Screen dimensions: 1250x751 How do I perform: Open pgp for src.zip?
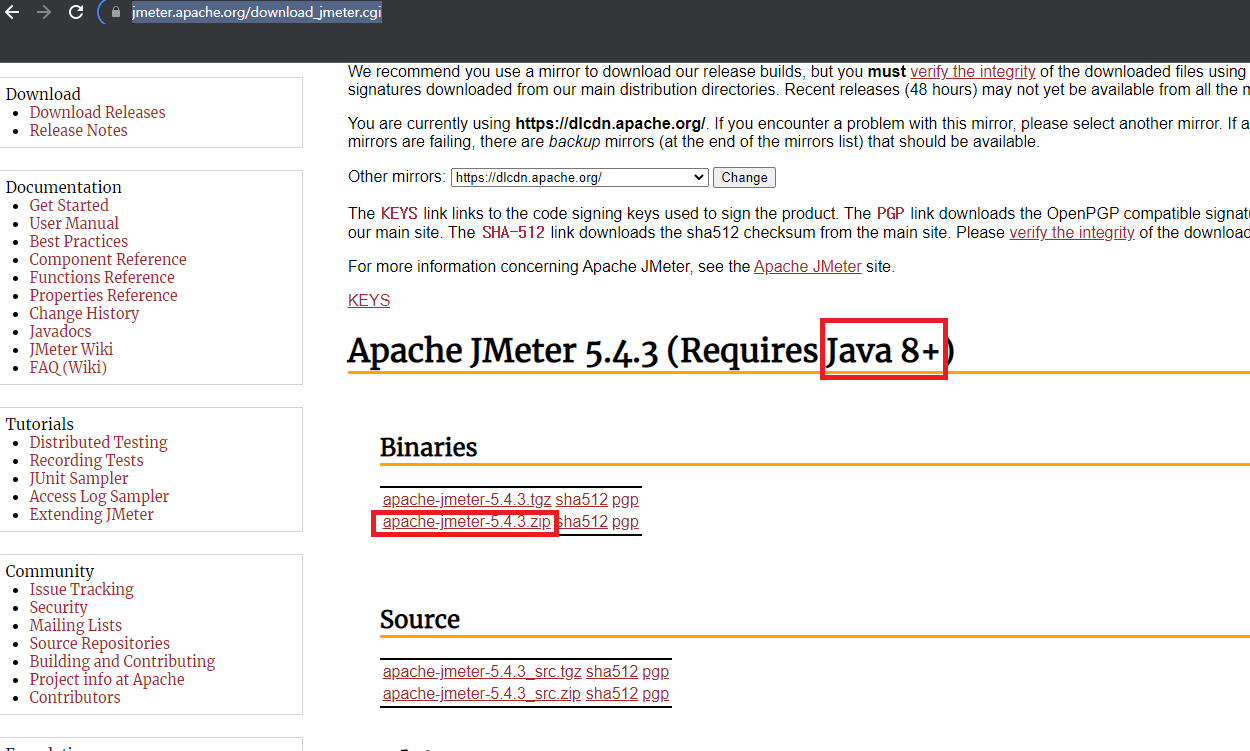[x=656, y=693]
